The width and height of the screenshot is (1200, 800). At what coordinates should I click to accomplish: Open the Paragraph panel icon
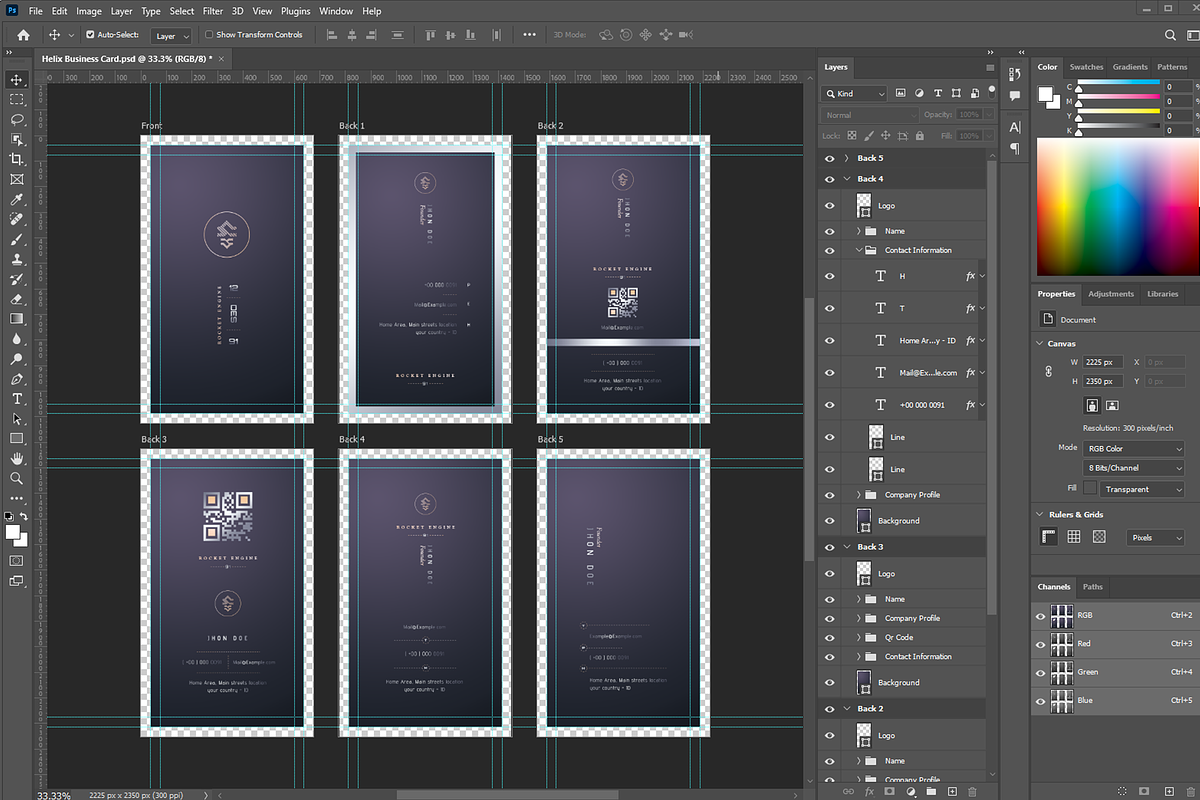pyautogui.click(x=1015, y=149)
